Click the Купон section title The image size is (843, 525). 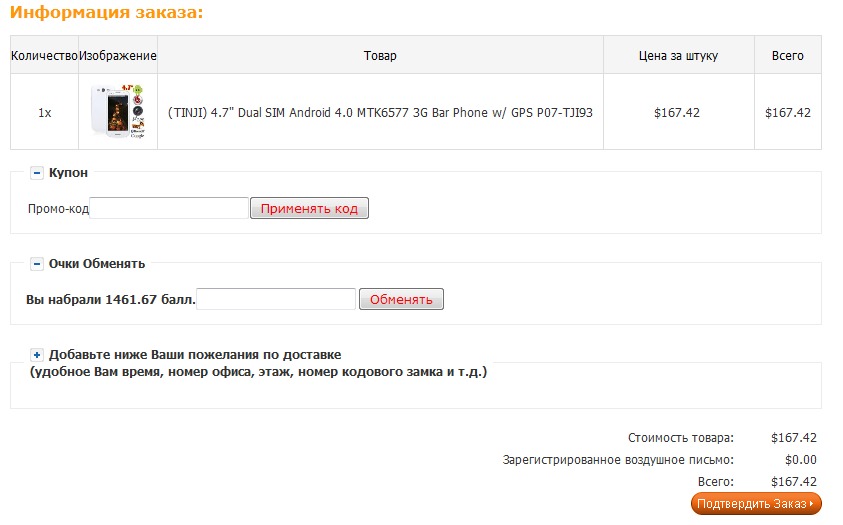68,173
